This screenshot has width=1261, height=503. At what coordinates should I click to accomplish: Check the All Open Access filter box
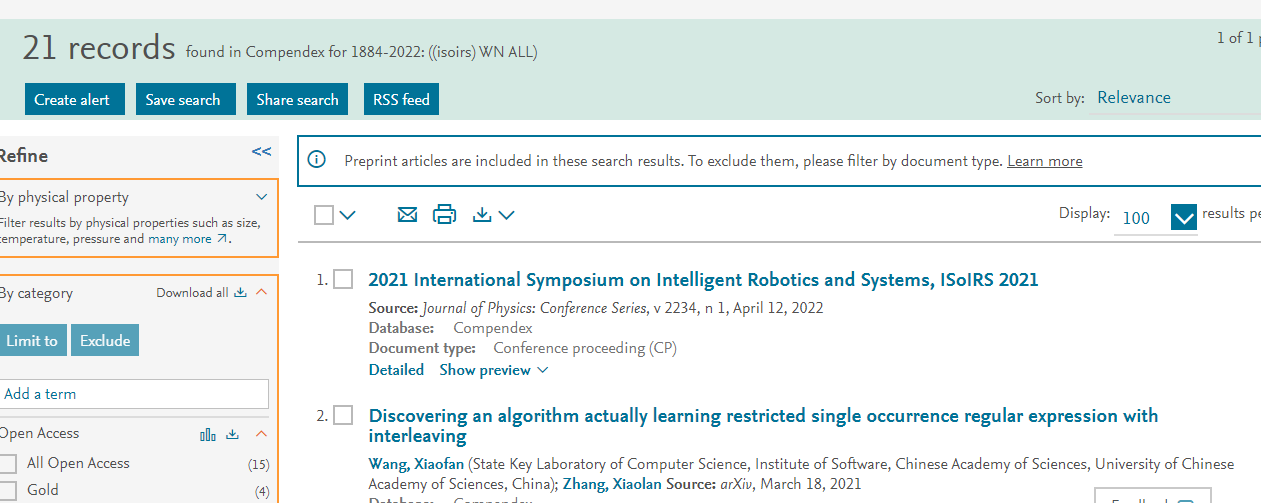[8, 463]
